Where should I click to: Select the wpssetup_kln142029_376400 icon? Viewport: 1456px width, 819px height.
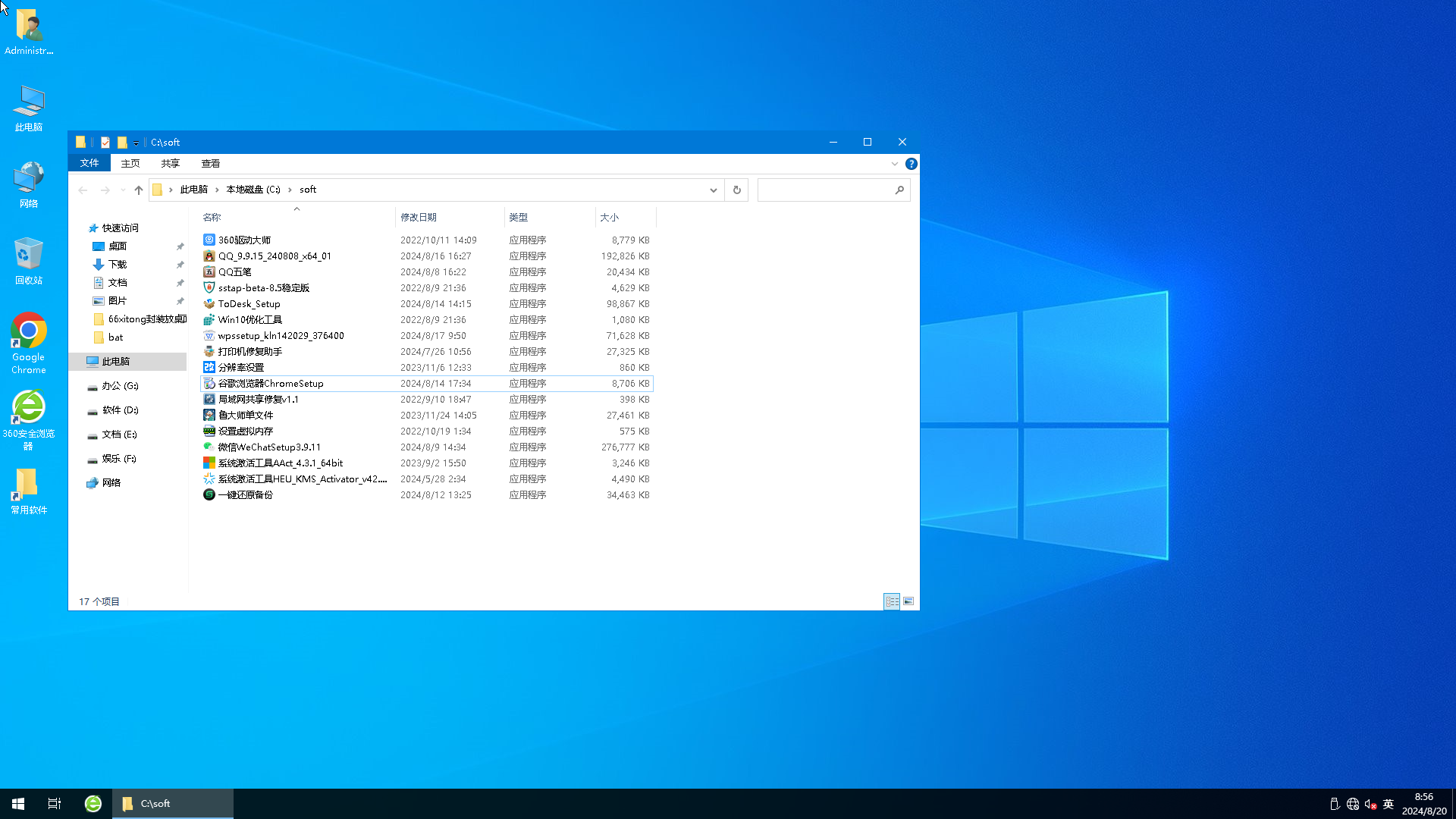click(209, 335)
